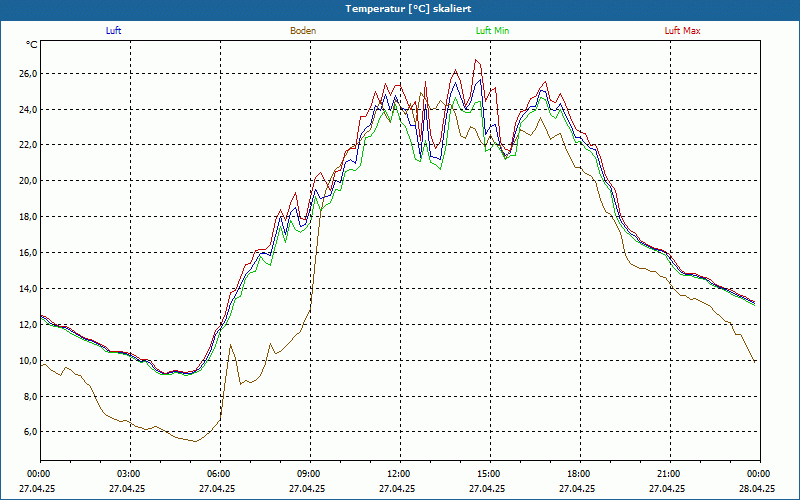
Task: Select the 16,0 y-axis value
Action: 27,253
